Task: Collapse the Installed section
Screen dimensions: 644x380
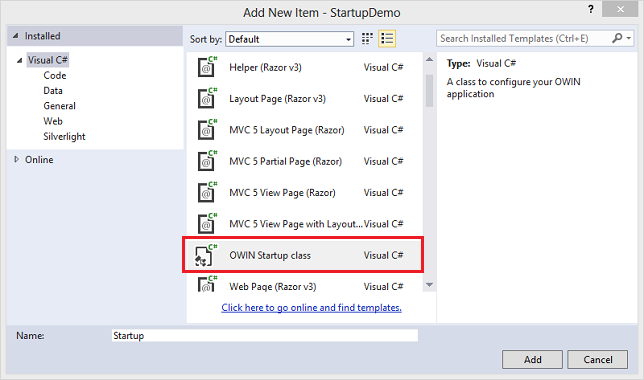Action: [16, 36]
